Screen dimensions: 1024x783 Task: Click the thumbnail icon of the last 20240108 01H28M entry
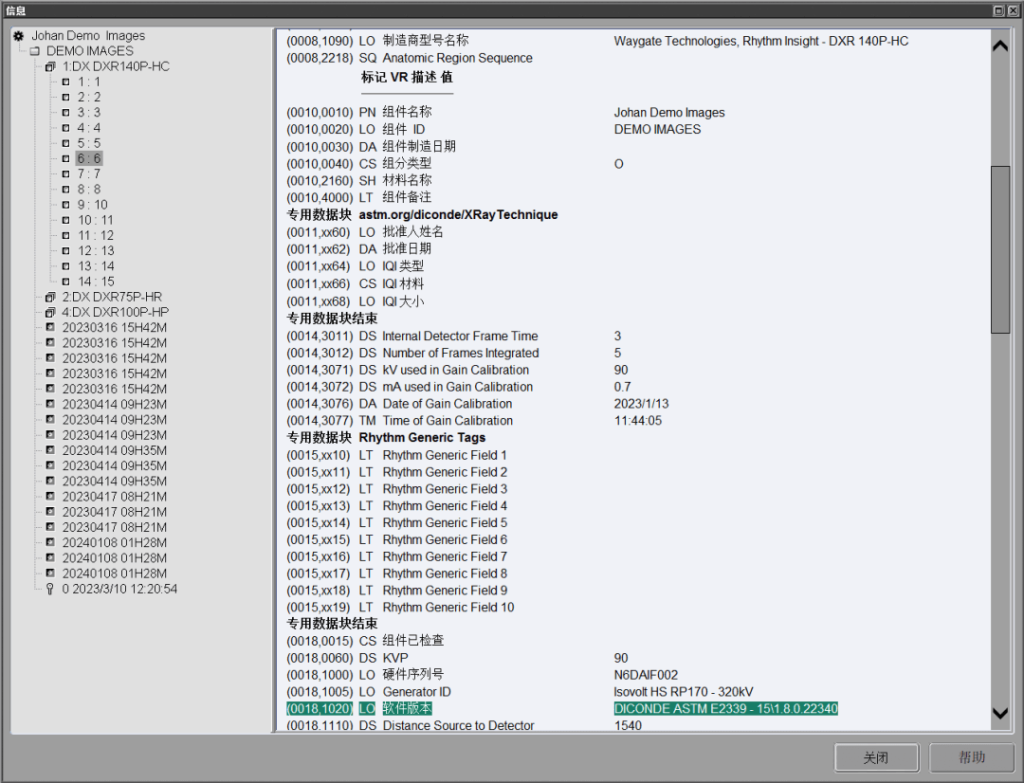tap(50, 574)
